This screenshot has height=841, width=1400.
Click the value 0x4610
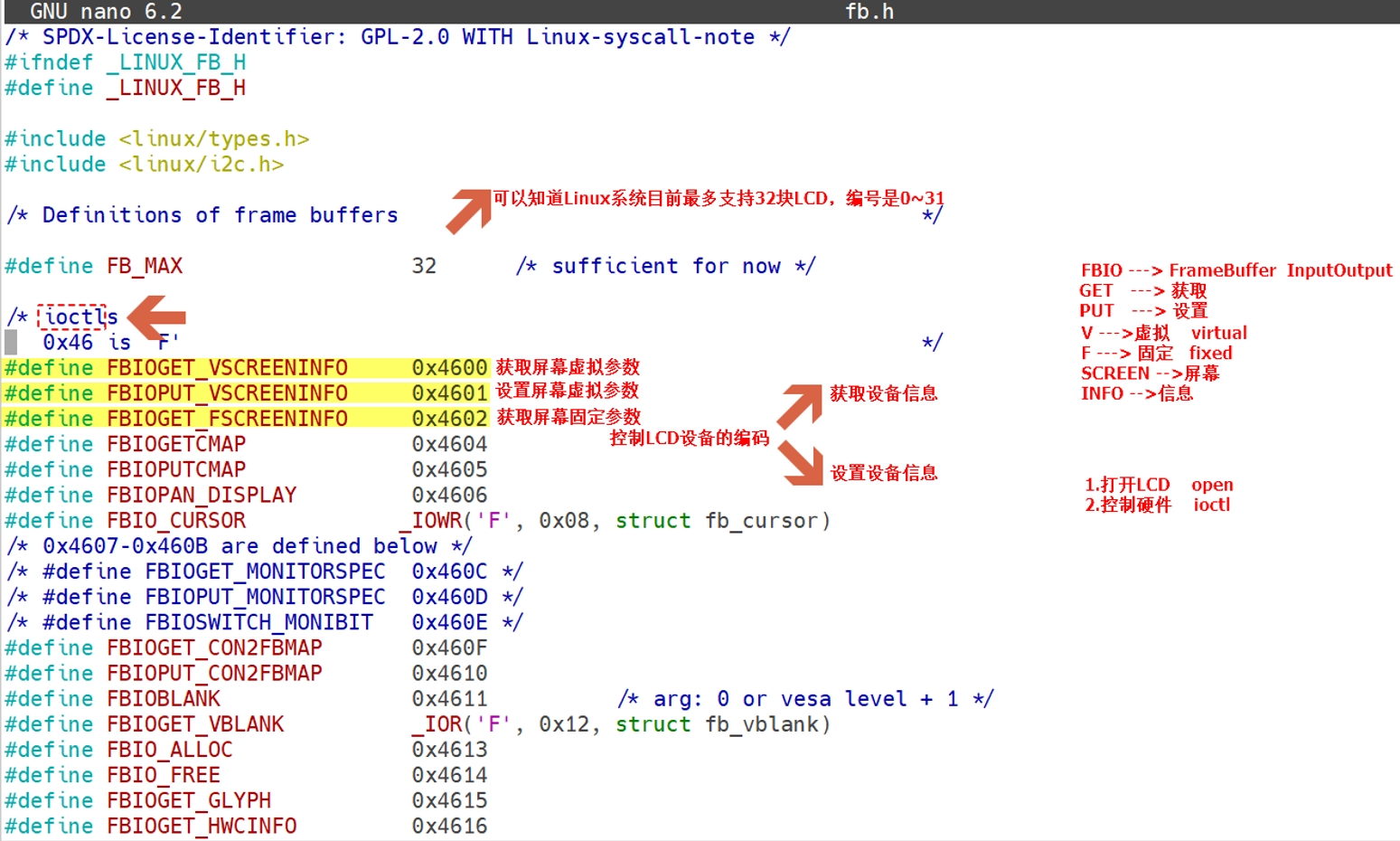pyautogui.click(x=450, y=673)
